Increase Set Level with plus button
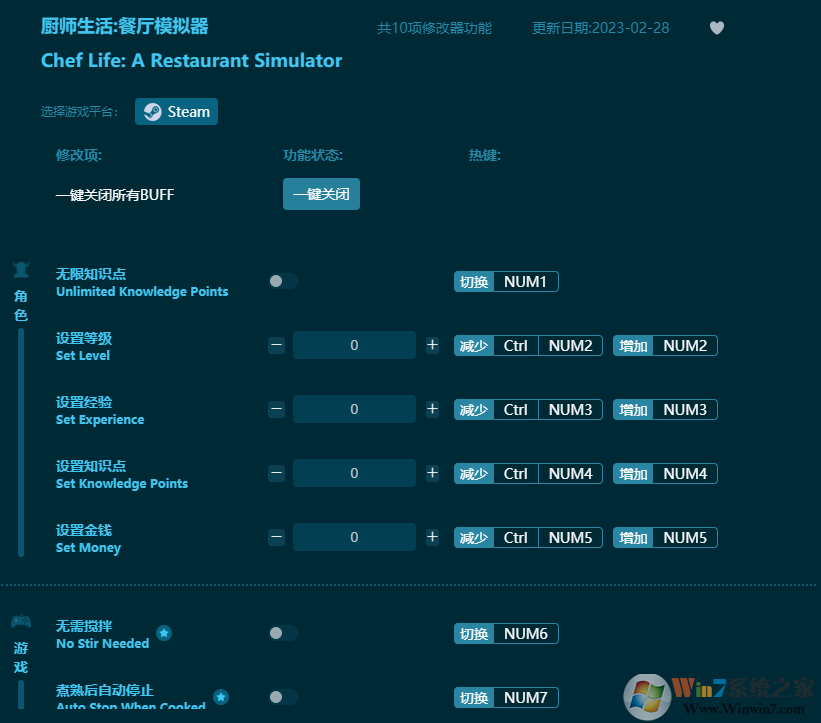This screenshot has width=821, height=723. (x=432, y=345)
